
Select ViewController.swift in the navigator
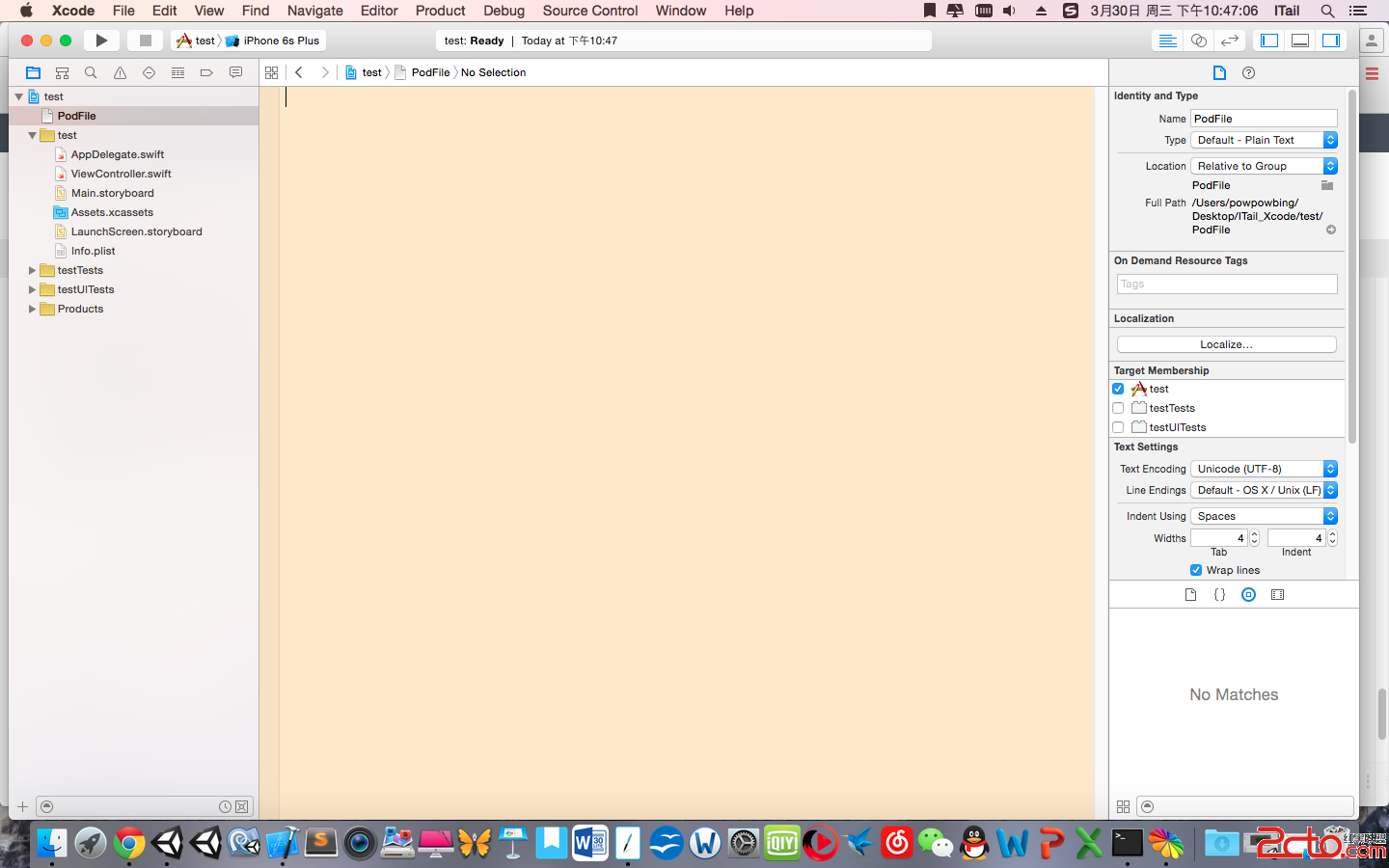pos(121,174)
